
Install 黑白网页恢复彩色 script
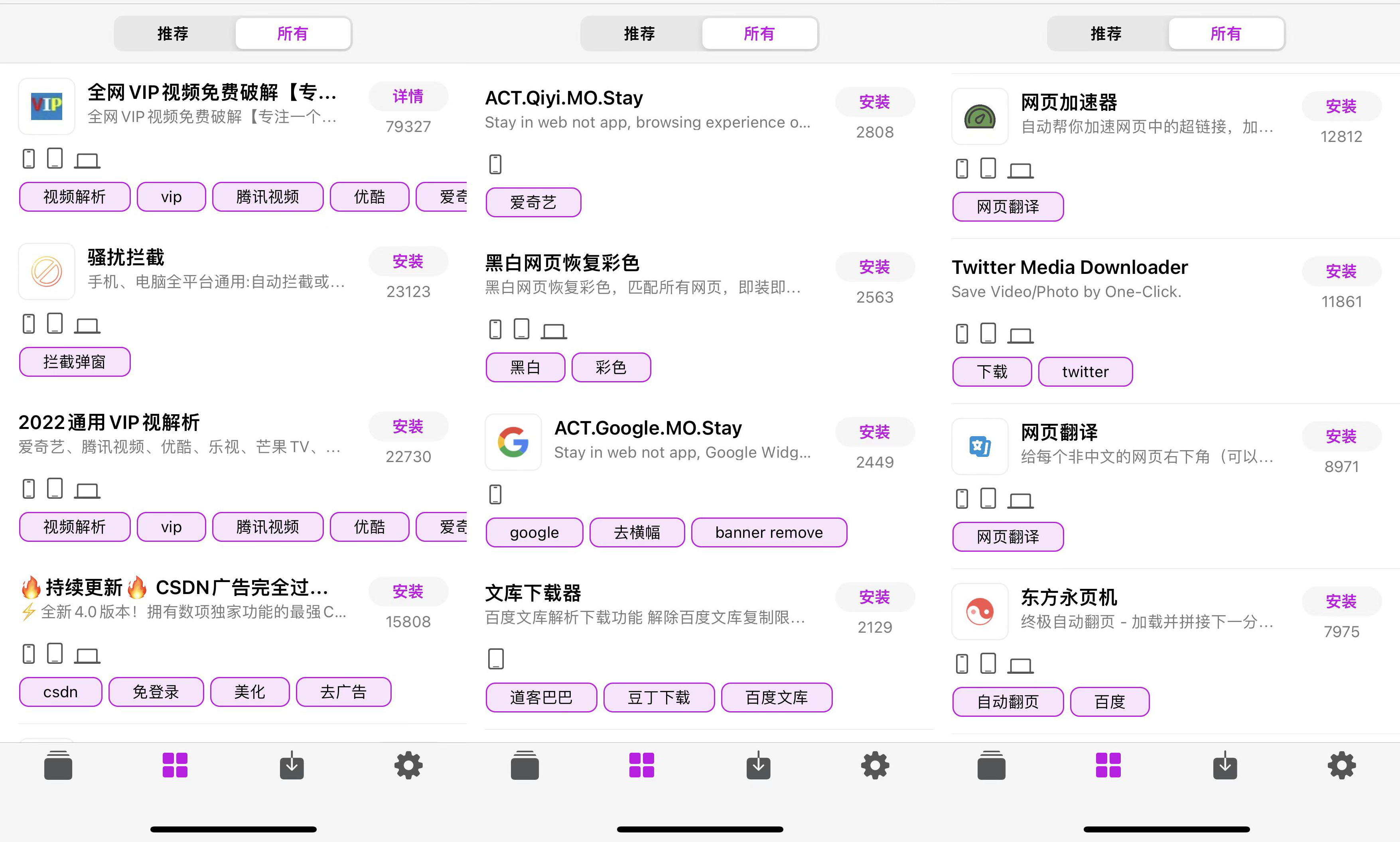(x=875, y=267)
